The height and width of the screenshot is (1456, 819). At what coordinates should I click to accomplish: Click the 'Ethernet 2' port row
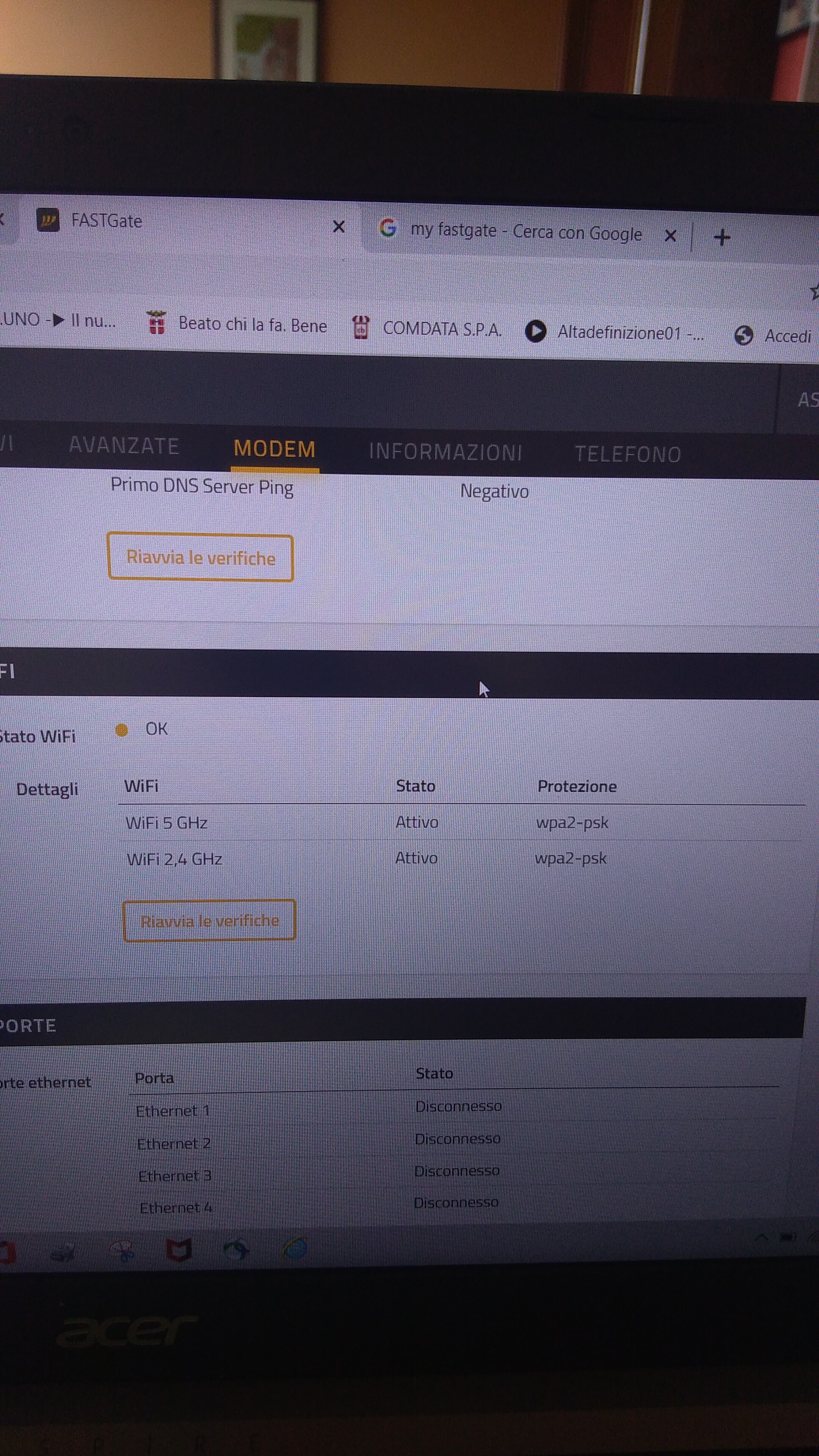(174, 1144)
